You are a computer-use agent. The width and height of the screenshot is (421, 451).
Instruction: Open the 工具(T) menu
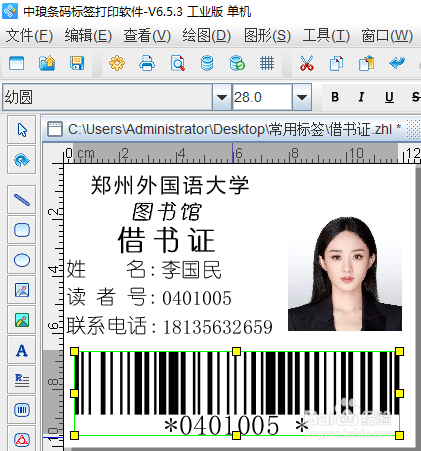(x=326, y=35)
